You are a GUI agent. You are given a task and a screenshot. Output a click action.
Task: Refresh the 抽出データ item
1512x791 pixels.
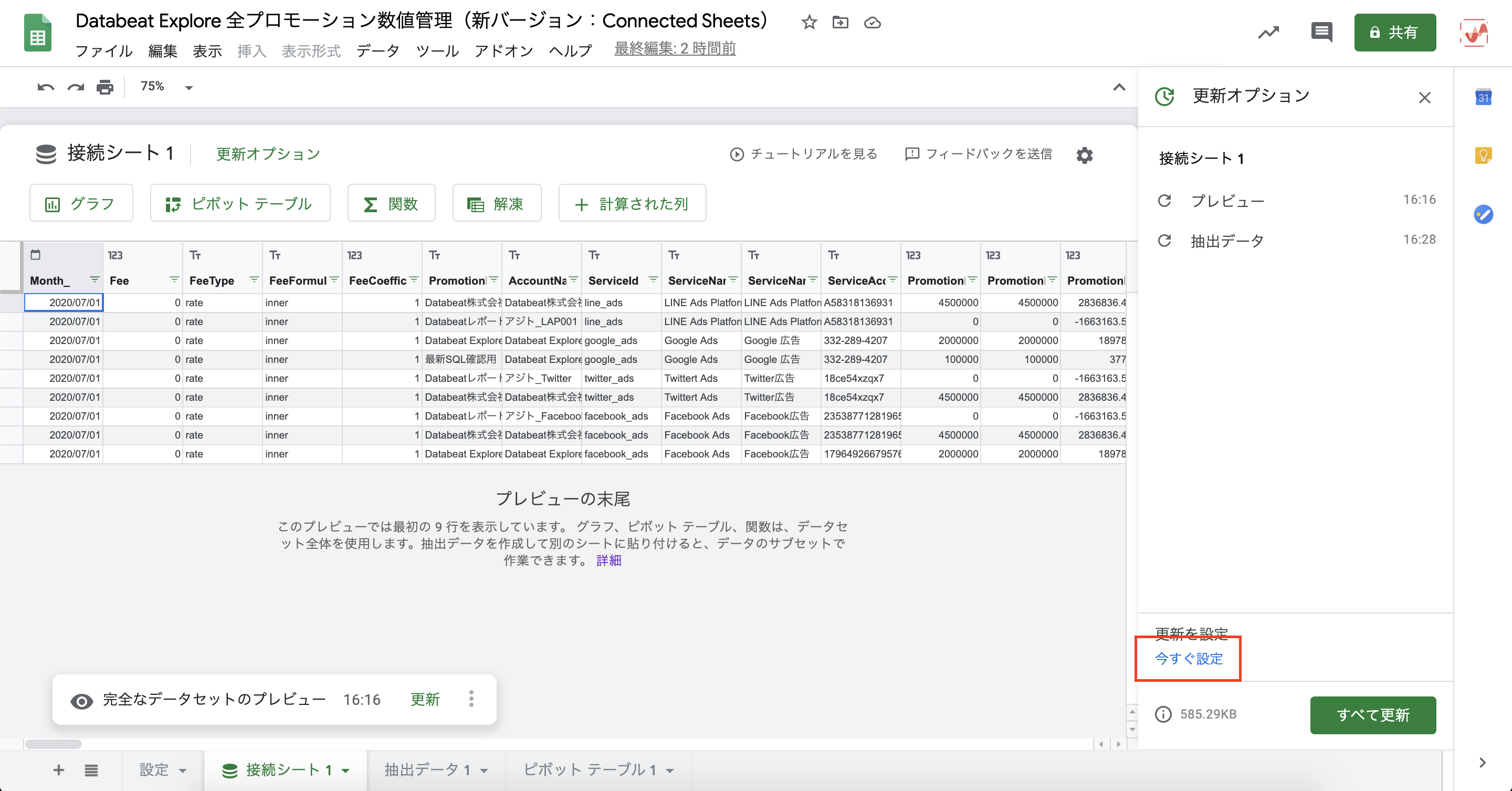(1164, 241)
